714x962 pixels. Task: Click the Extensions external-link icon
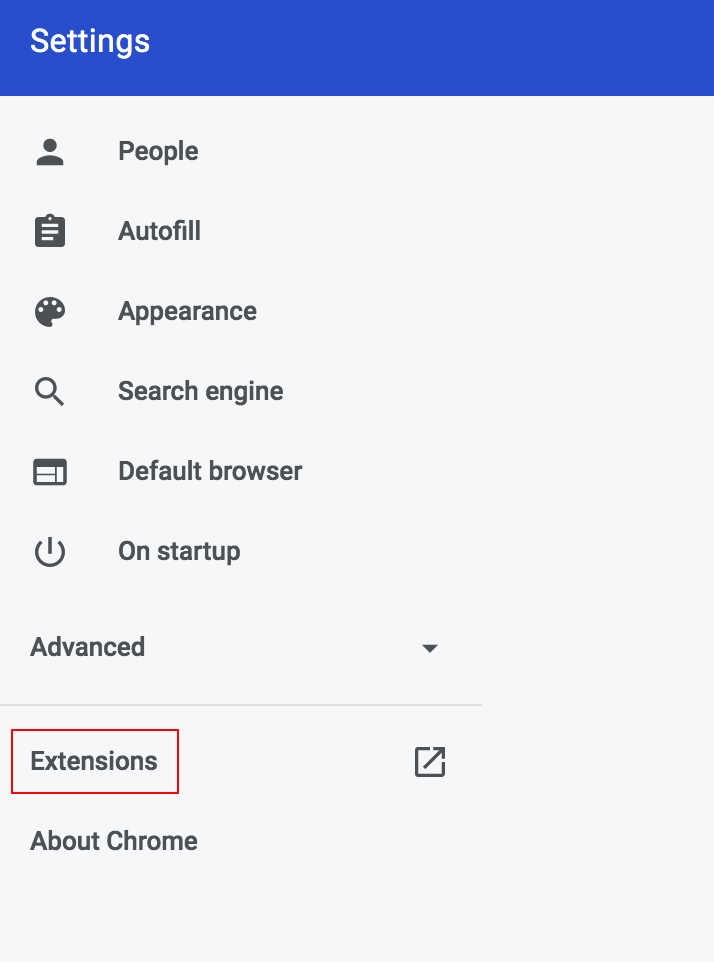point(429,761)
